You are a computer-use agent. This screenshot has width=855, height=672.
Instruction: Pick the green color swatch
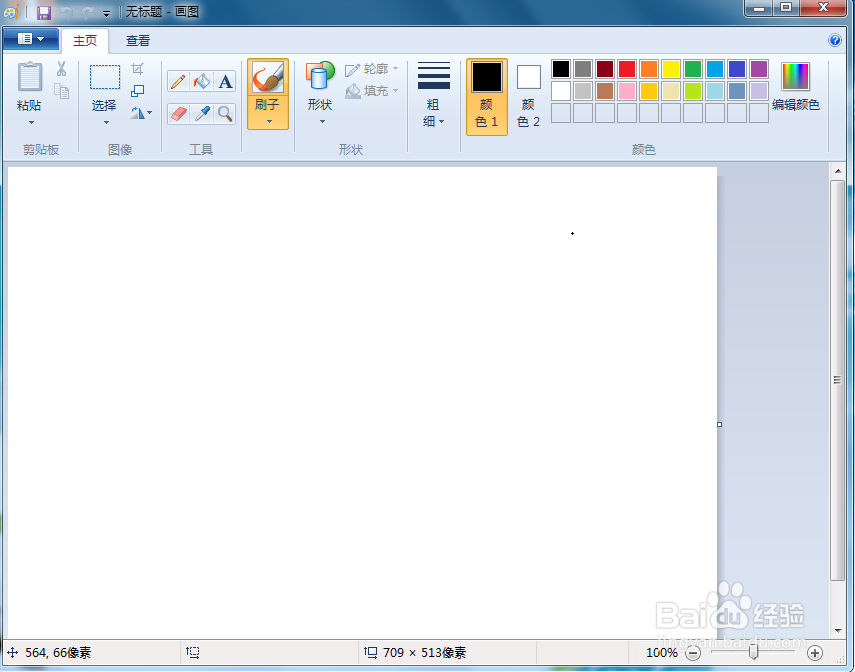click(x=693, y=69)
